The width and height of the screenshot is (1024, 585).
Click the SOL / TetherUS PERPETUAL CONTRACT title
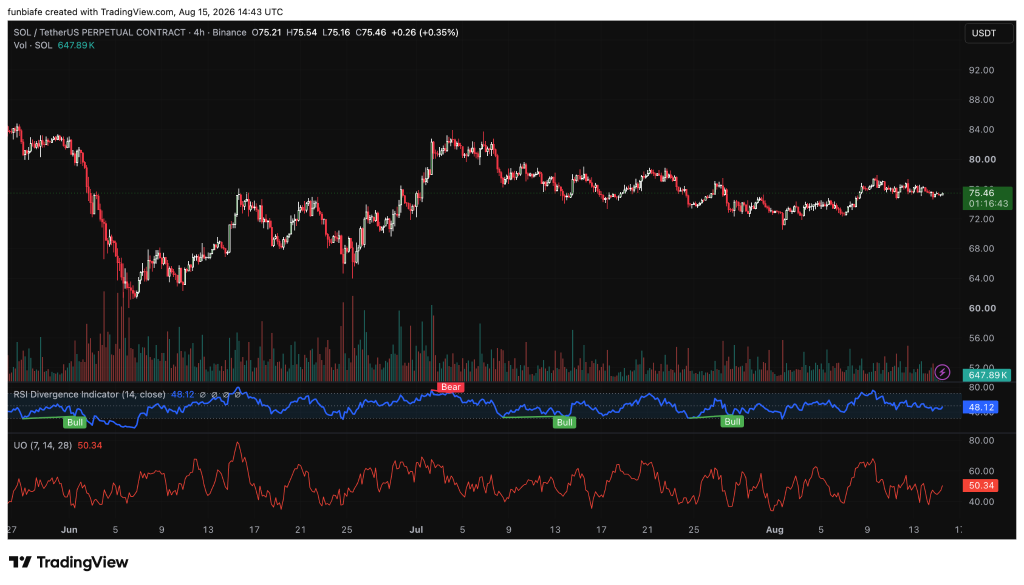point(99,32)
